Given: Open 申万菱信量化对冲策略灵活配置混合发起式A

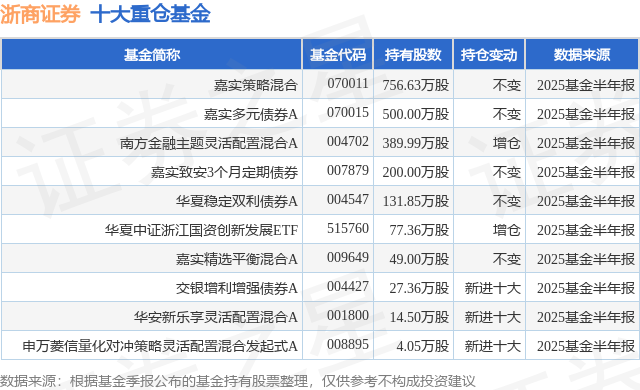Looking at the screenshot, I should click(x=160, y=346).
